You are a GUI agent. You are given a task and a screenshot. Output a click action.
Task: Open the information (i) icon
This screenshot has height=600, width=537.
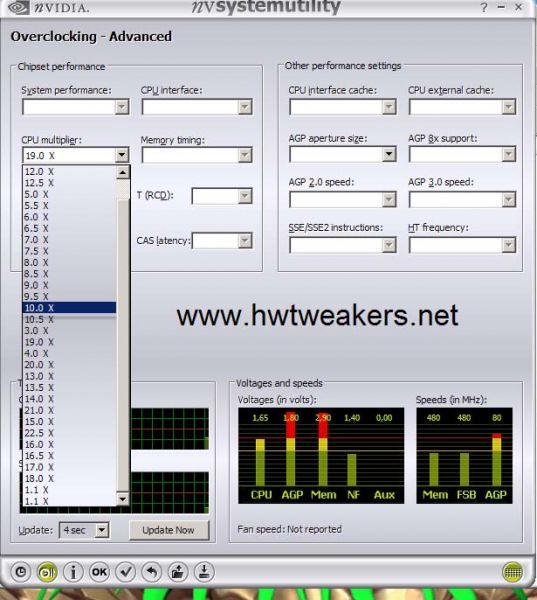click(73, 572)
